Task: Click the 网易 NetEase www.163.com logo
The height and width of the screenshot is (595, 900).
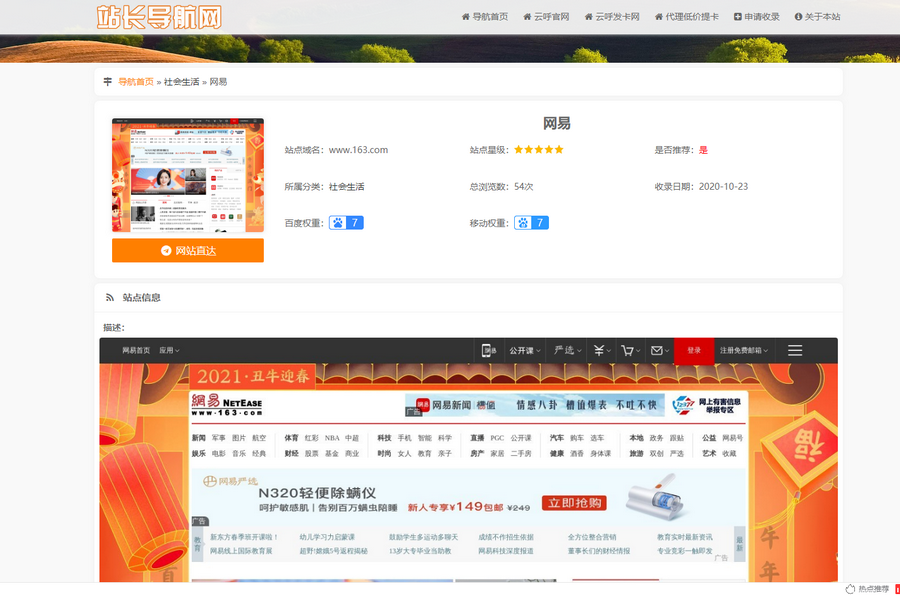Action: (x=227, y=405)
